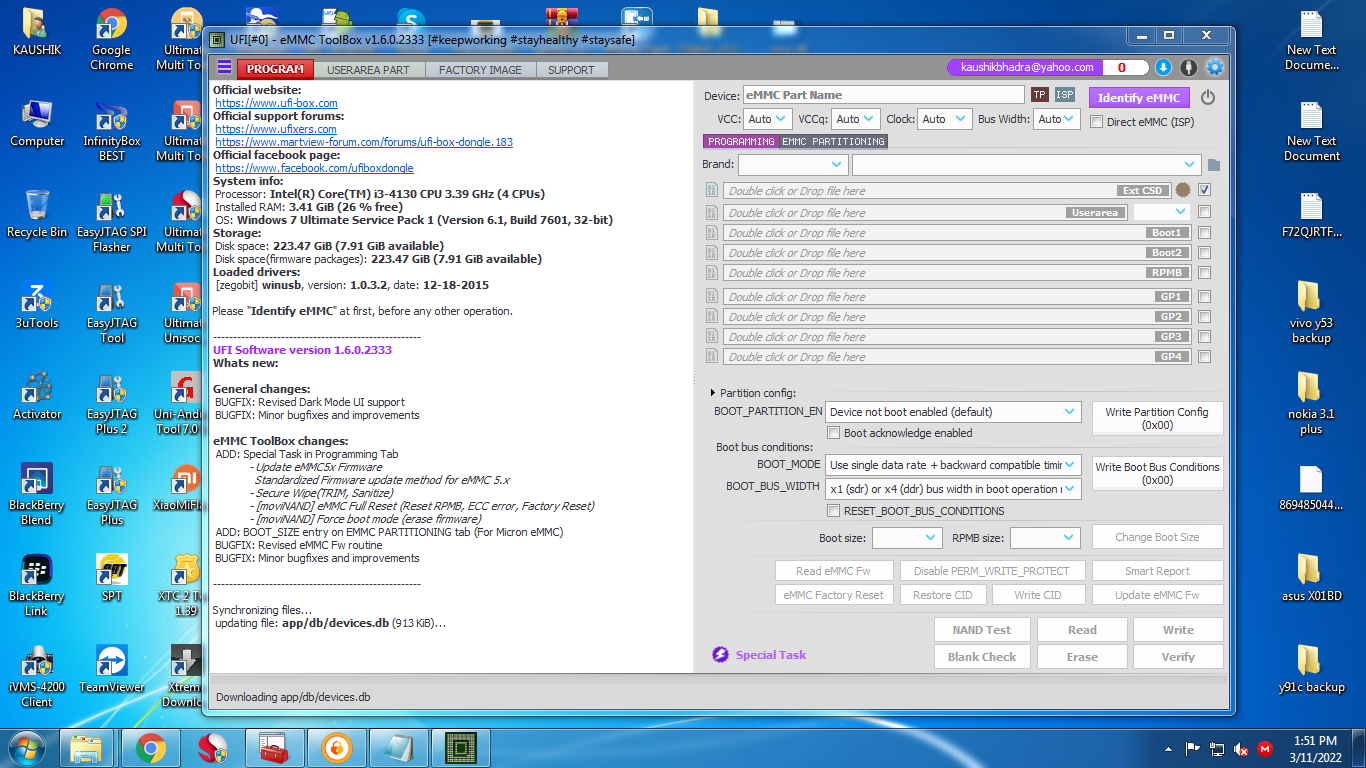Open the Clock dropdown
The image size is (1366, 768).
944,119
